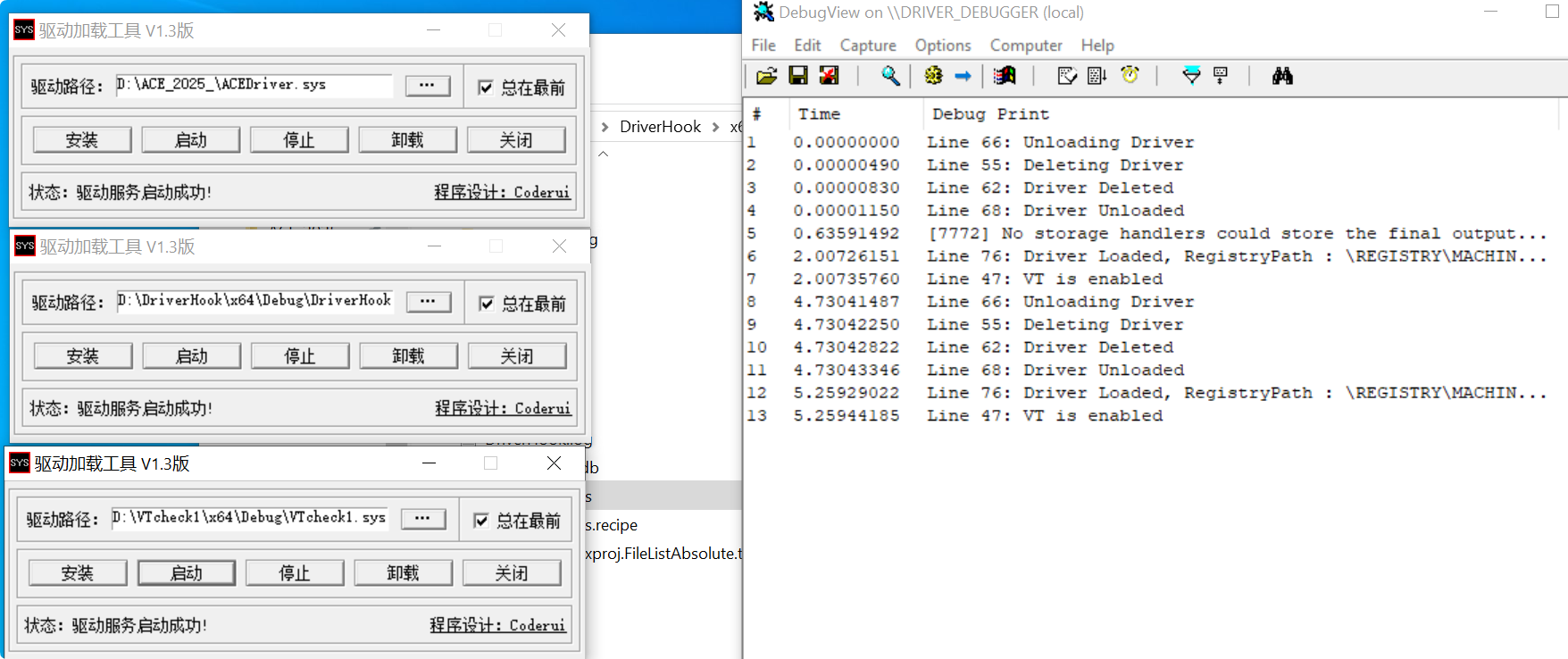The width and height of the screenshot is (1568, 659).
Task: Open the Computer menu in DebugView
Action: pyautogui.click(x=1026, y=45)
